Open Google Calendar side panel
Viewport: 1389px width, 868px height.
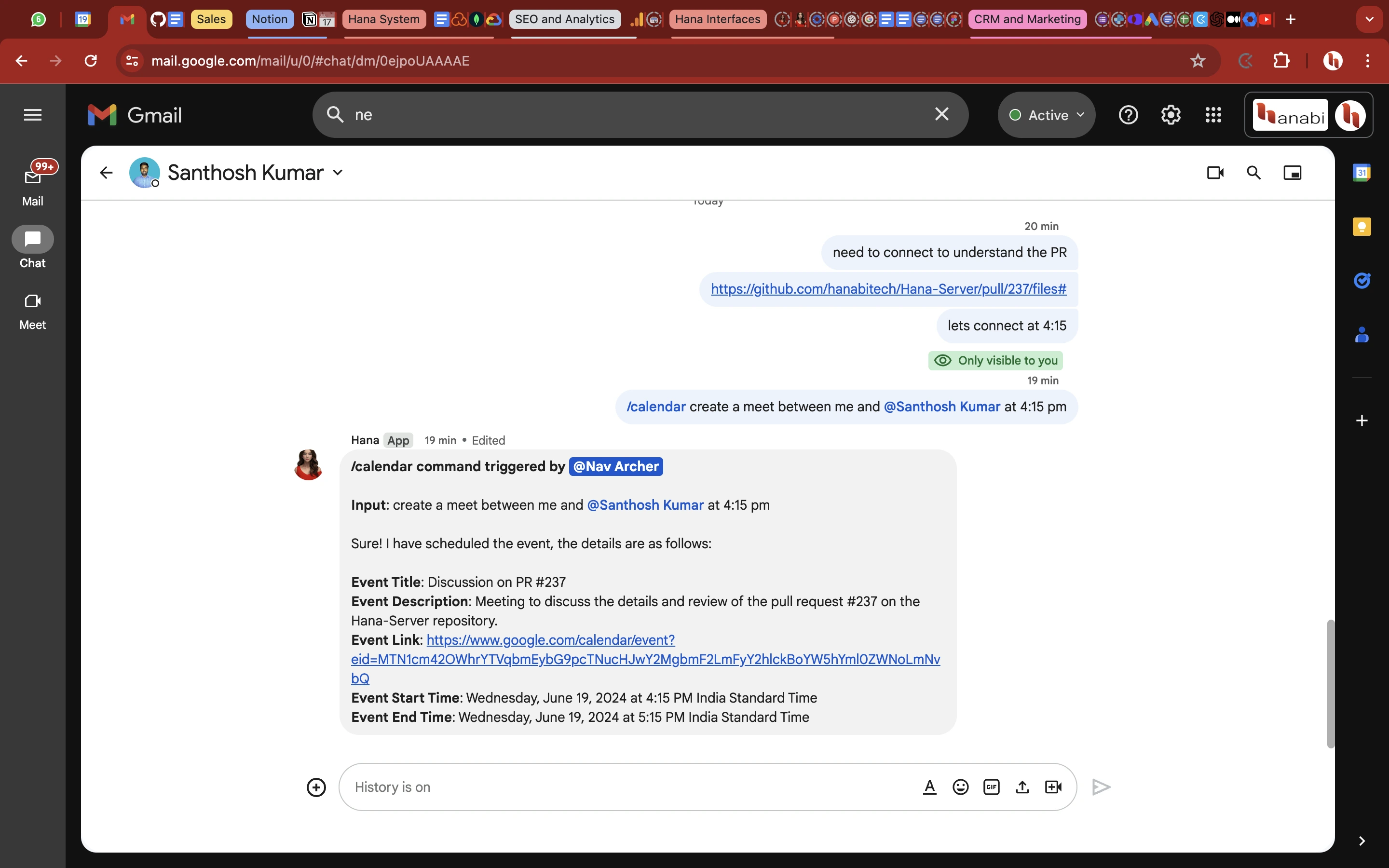1362,173
